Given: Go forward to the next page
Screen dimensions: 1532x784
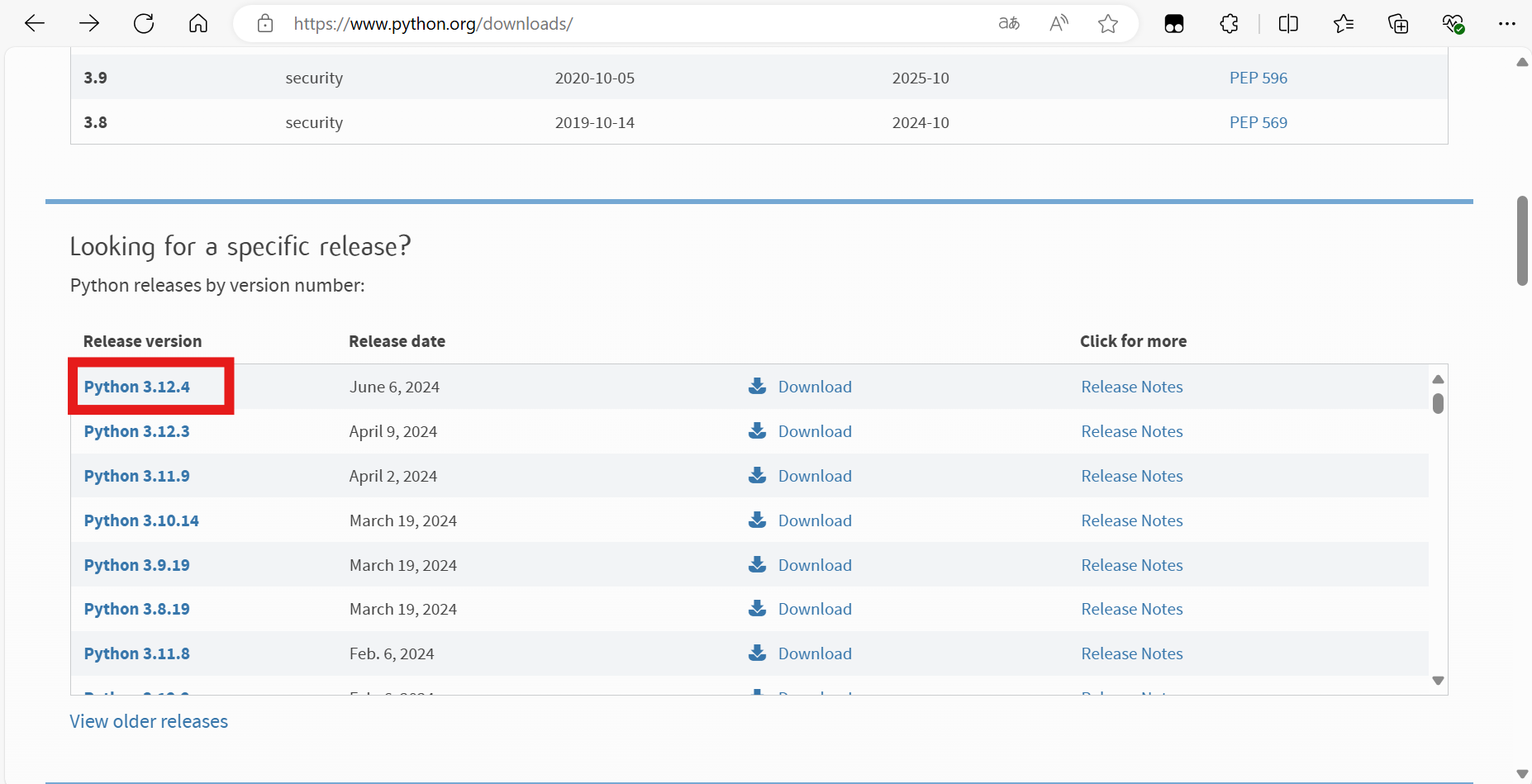Looking at the screenshot, I should 89,24.
